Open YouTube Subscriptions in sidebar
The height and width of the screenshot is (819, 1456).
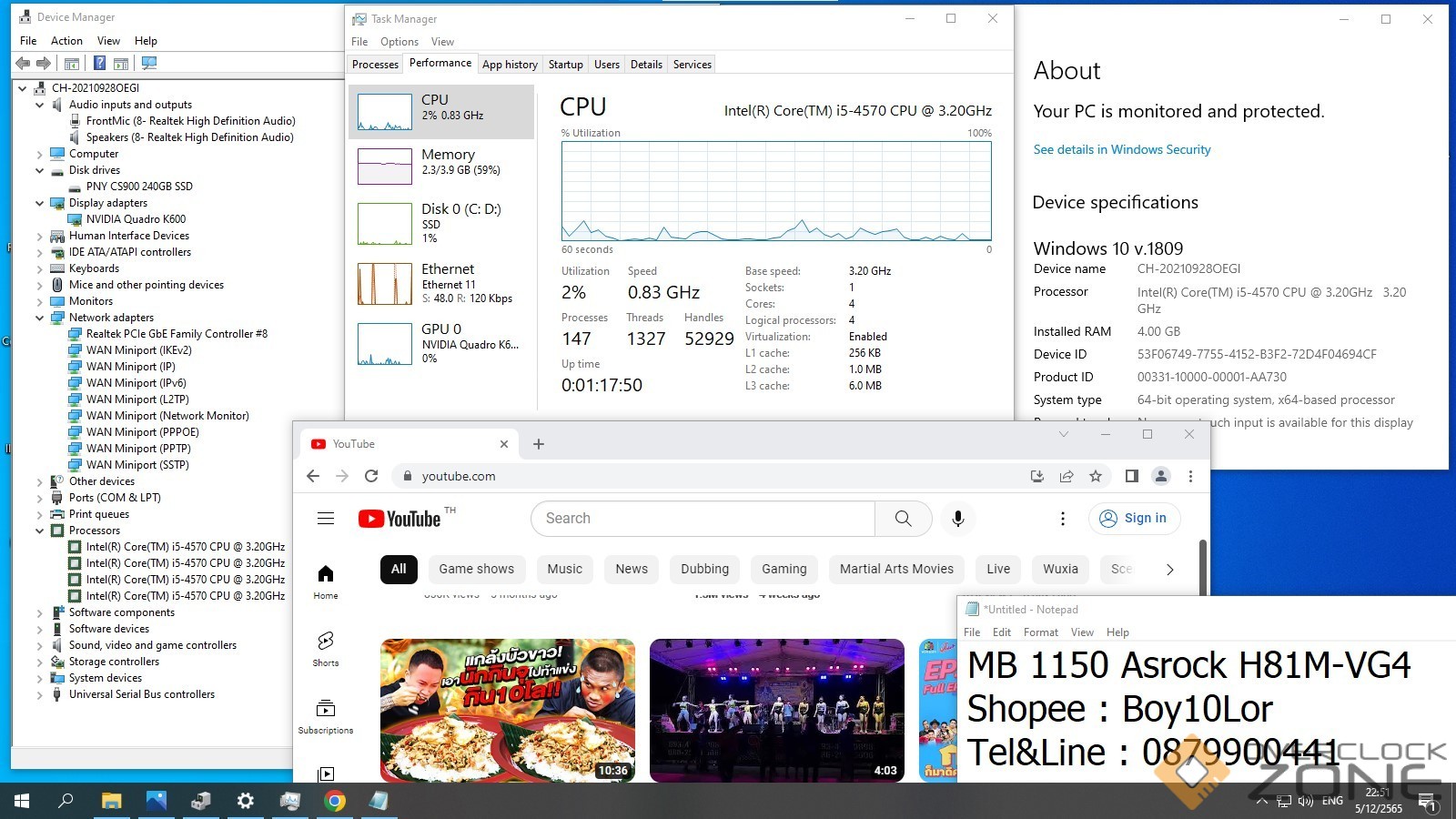click(326, 716)
